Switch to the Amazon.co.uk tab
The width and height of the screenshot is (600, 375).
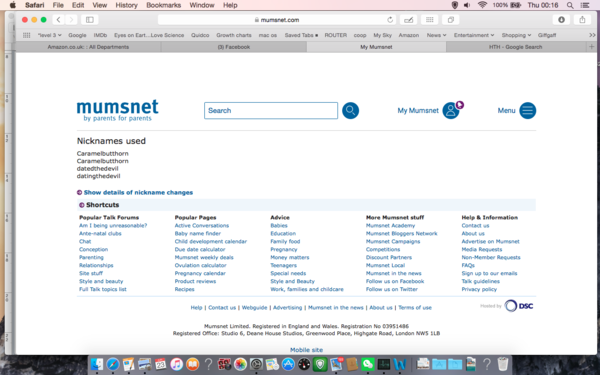pyautogui.click(x=88, y=47)
